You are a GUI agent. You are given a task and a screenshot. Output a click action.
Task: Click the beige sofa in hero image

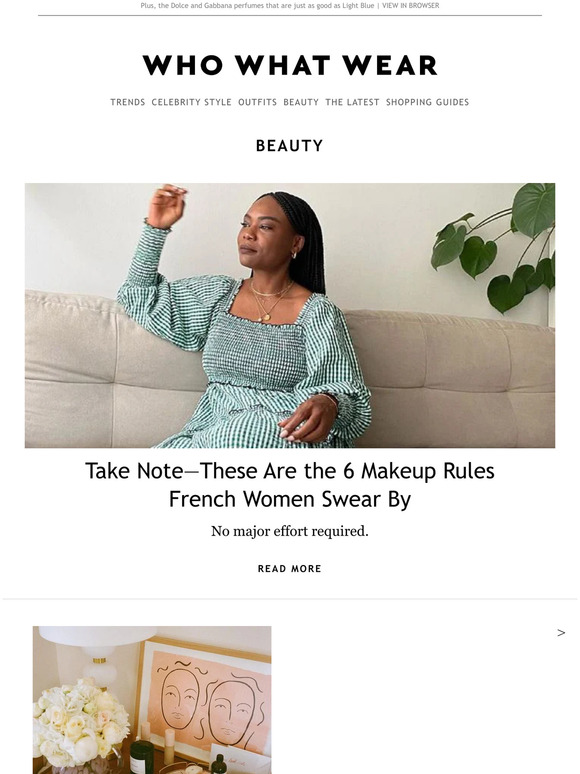tap(444, 375)
